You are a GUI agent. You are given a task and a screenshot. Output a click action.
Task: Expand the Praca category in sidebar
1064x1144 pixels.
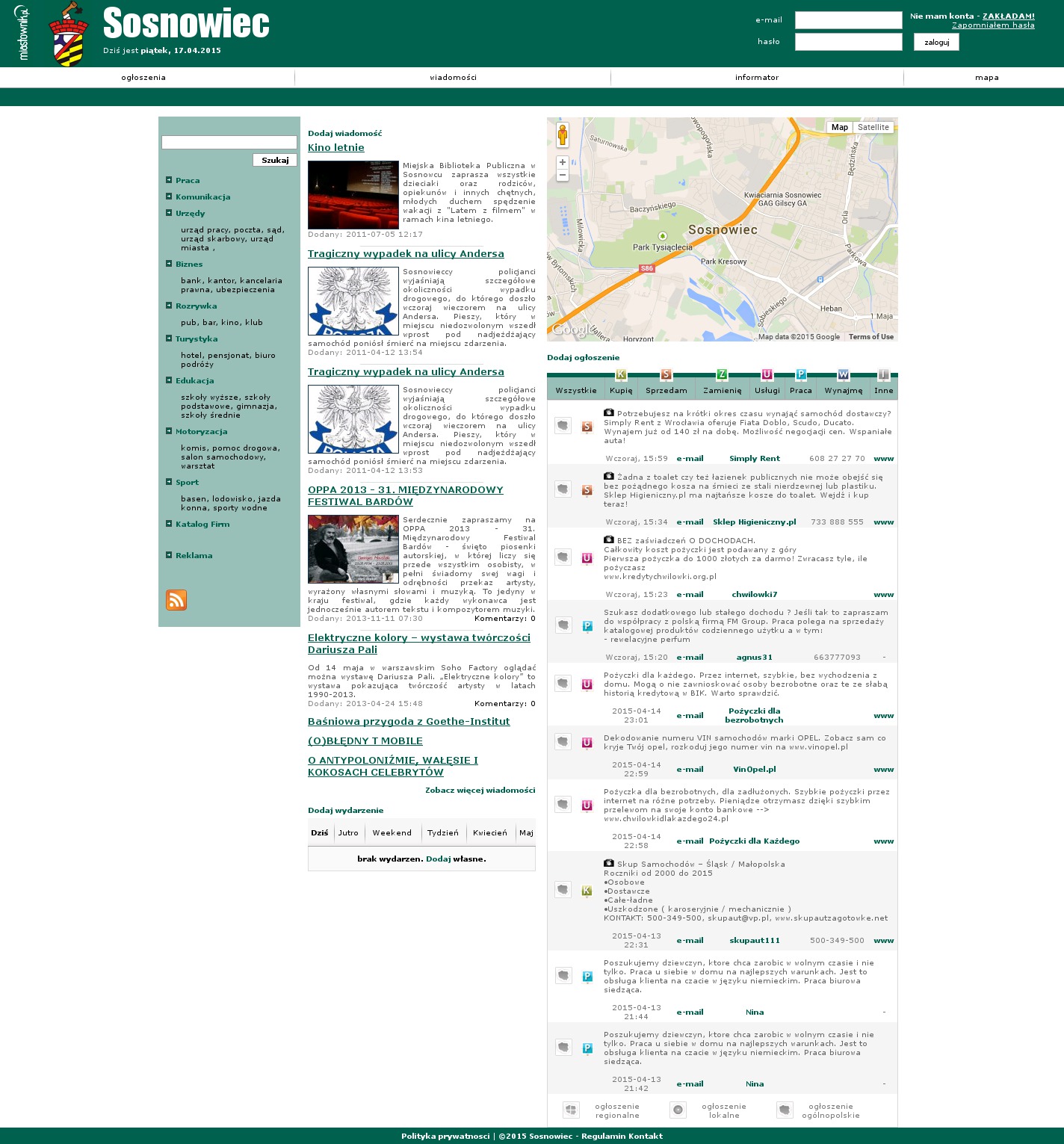pyautogui.click(x=169, y=180)
